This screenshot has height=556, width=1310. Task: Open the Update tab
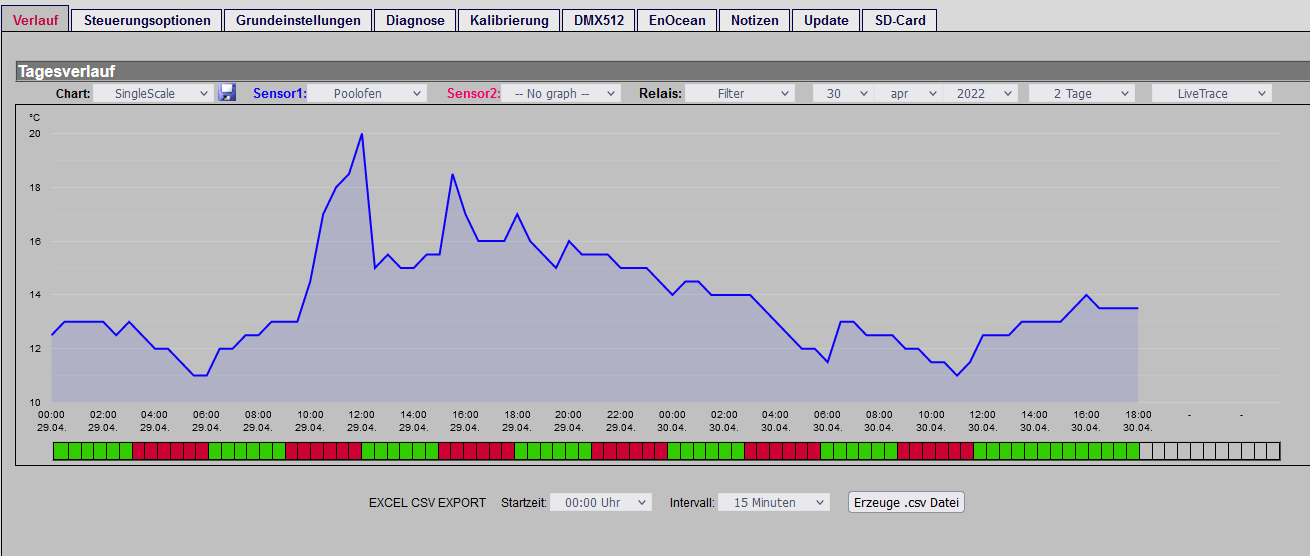(826, 20)
